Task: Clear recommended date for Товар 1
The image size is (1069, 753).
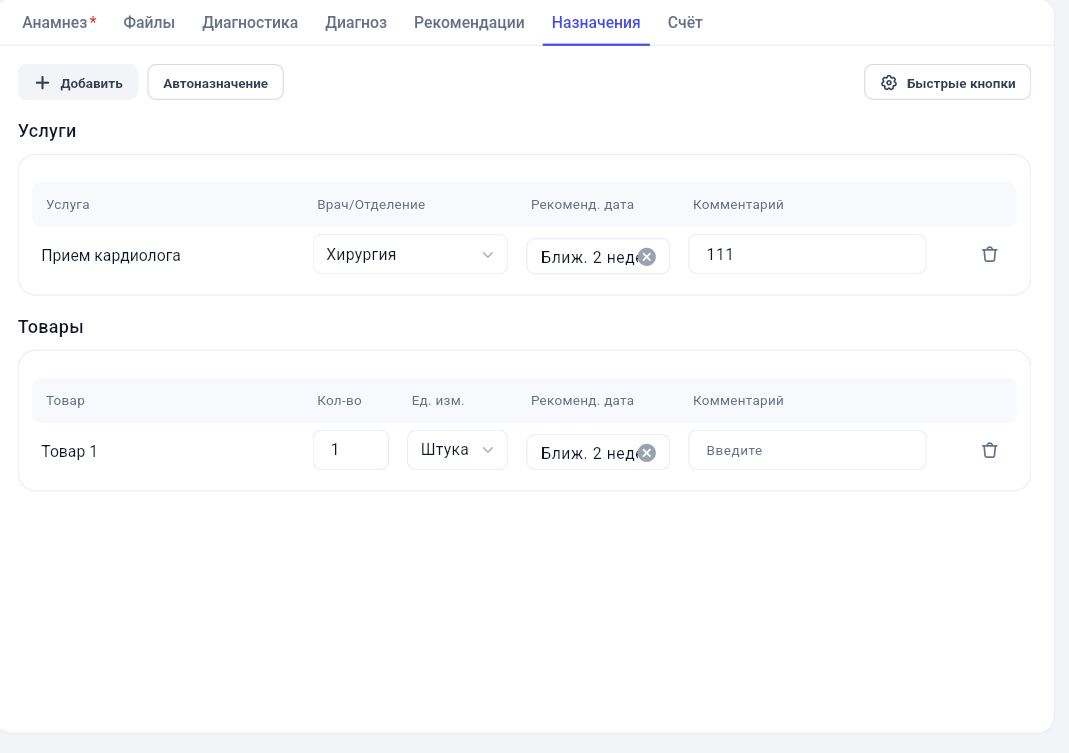Action: (647, 453)
